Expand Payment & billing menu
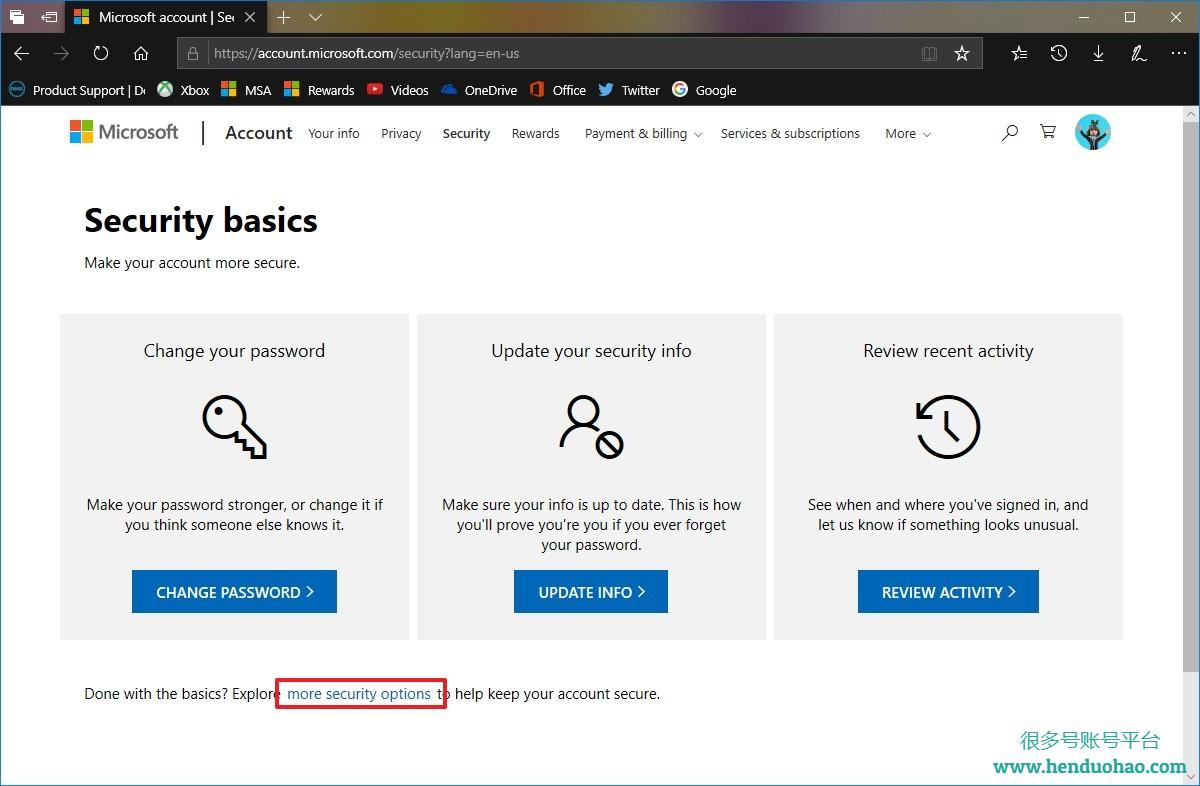Image resolution: width=1200 pixels, height=786 pixels. (x=643, y=133)
